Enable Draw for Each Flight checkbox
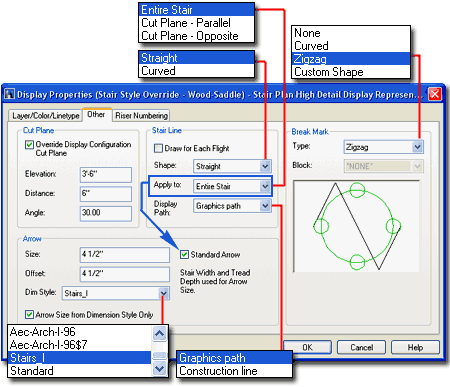The image size is (450, 387). pos(158,148)
